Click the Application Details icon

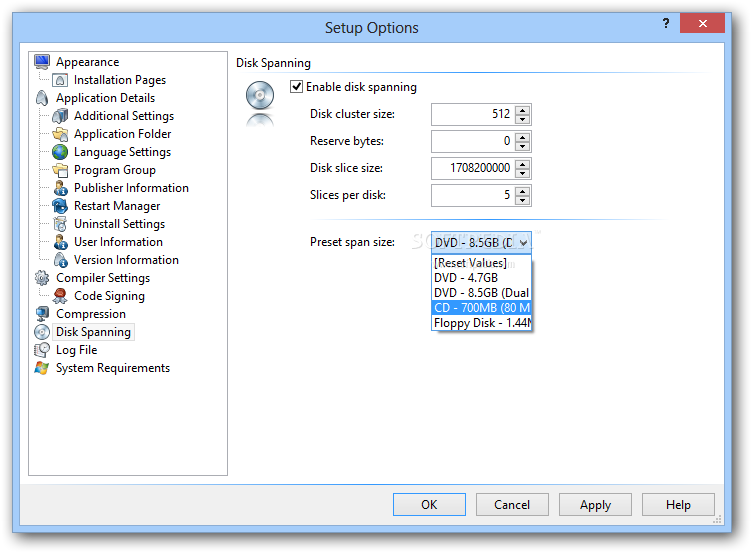42,98
